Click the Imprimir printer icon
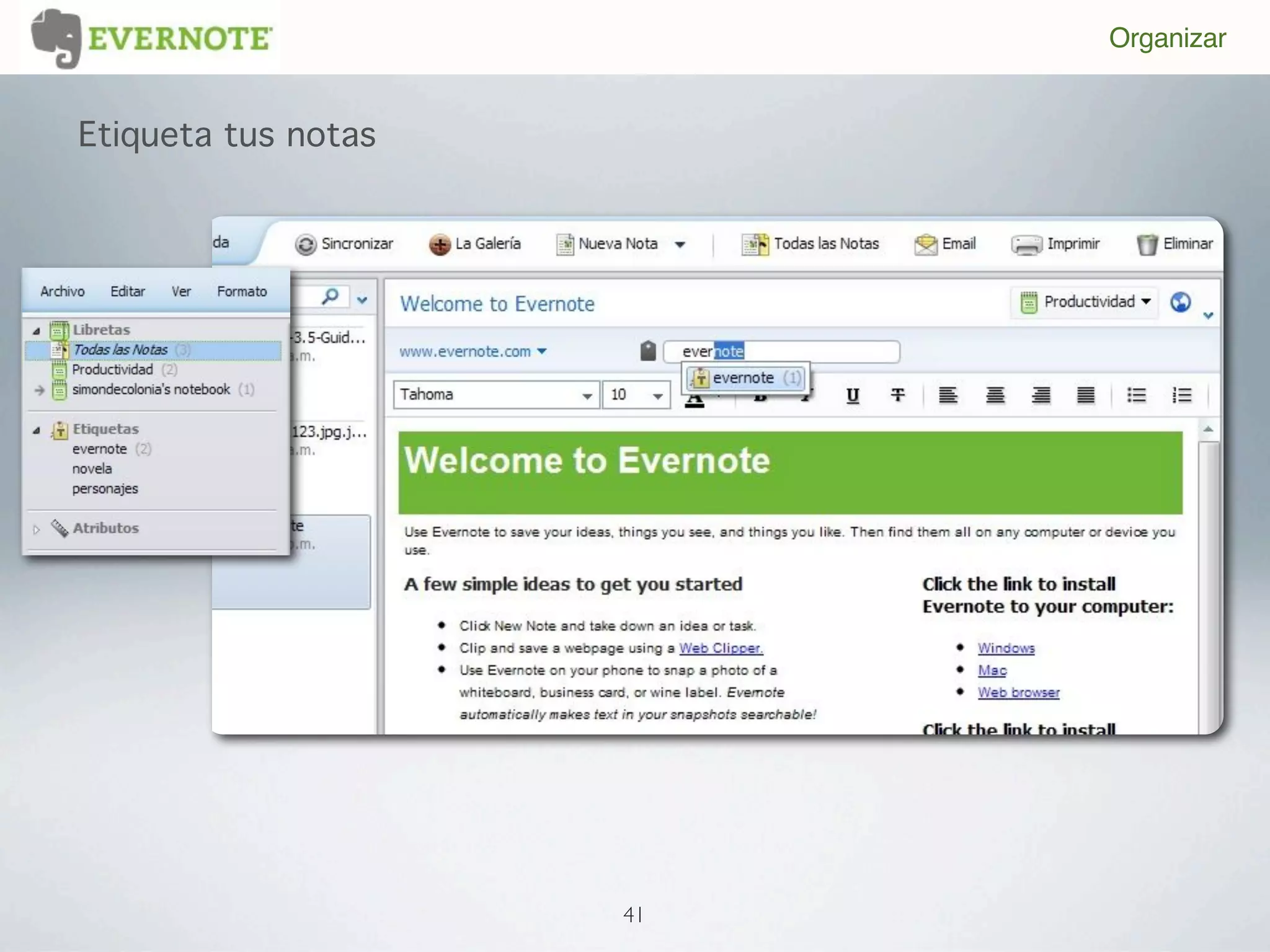This screenshot has width=1270, height=952. click(1026, 245)
